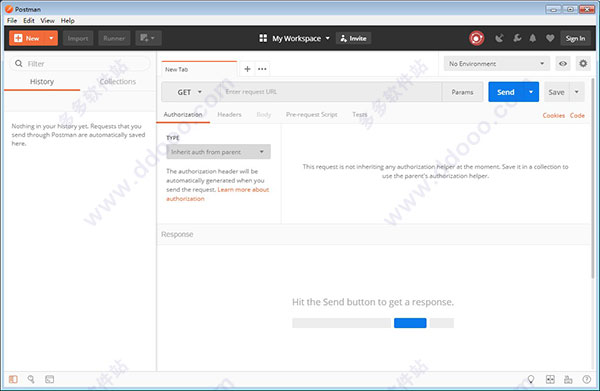Viewport: 600px width, 391px height.
Task: Open the capture requests satellite icon
Action: [x=499, y=38]
